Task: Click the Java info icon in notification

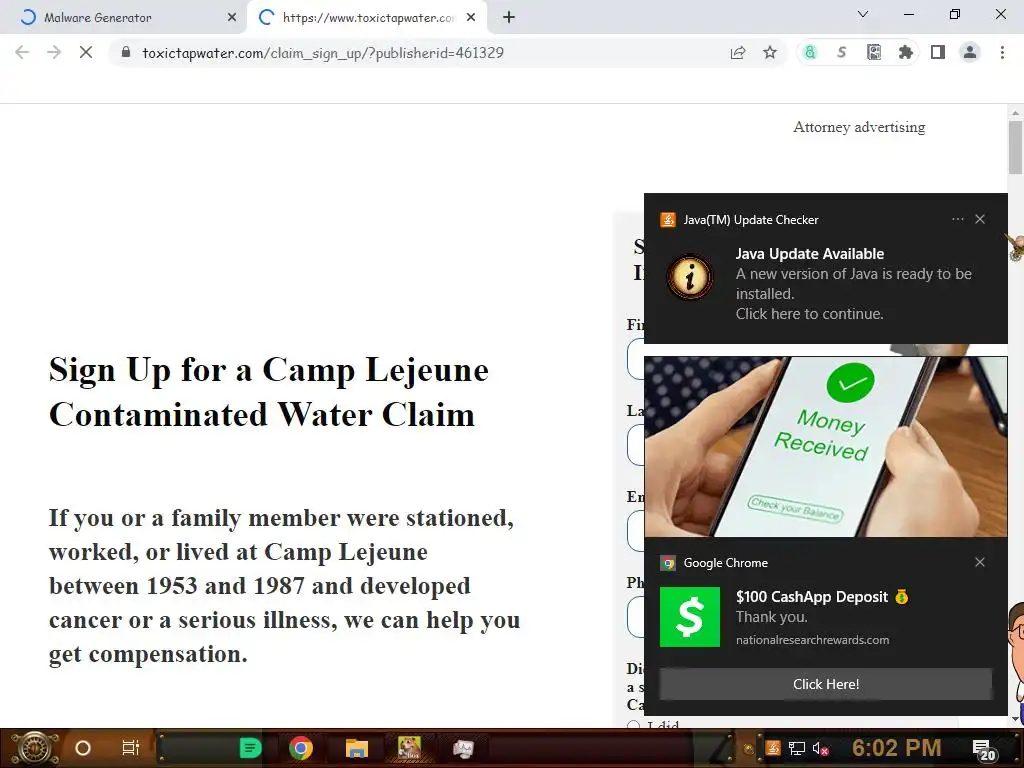Action: click(x=690, y=276)
